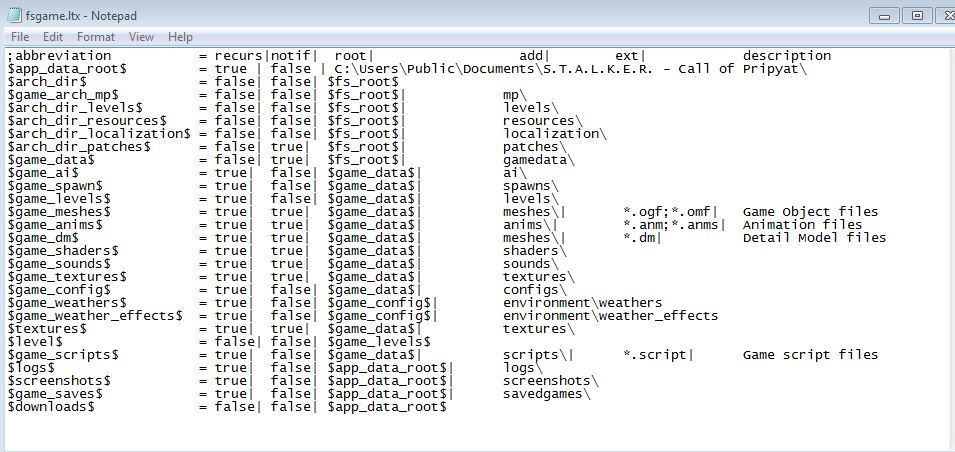Click the text "ai\"
This screenshot has height=452, width=955.
[x=515, y=173]
